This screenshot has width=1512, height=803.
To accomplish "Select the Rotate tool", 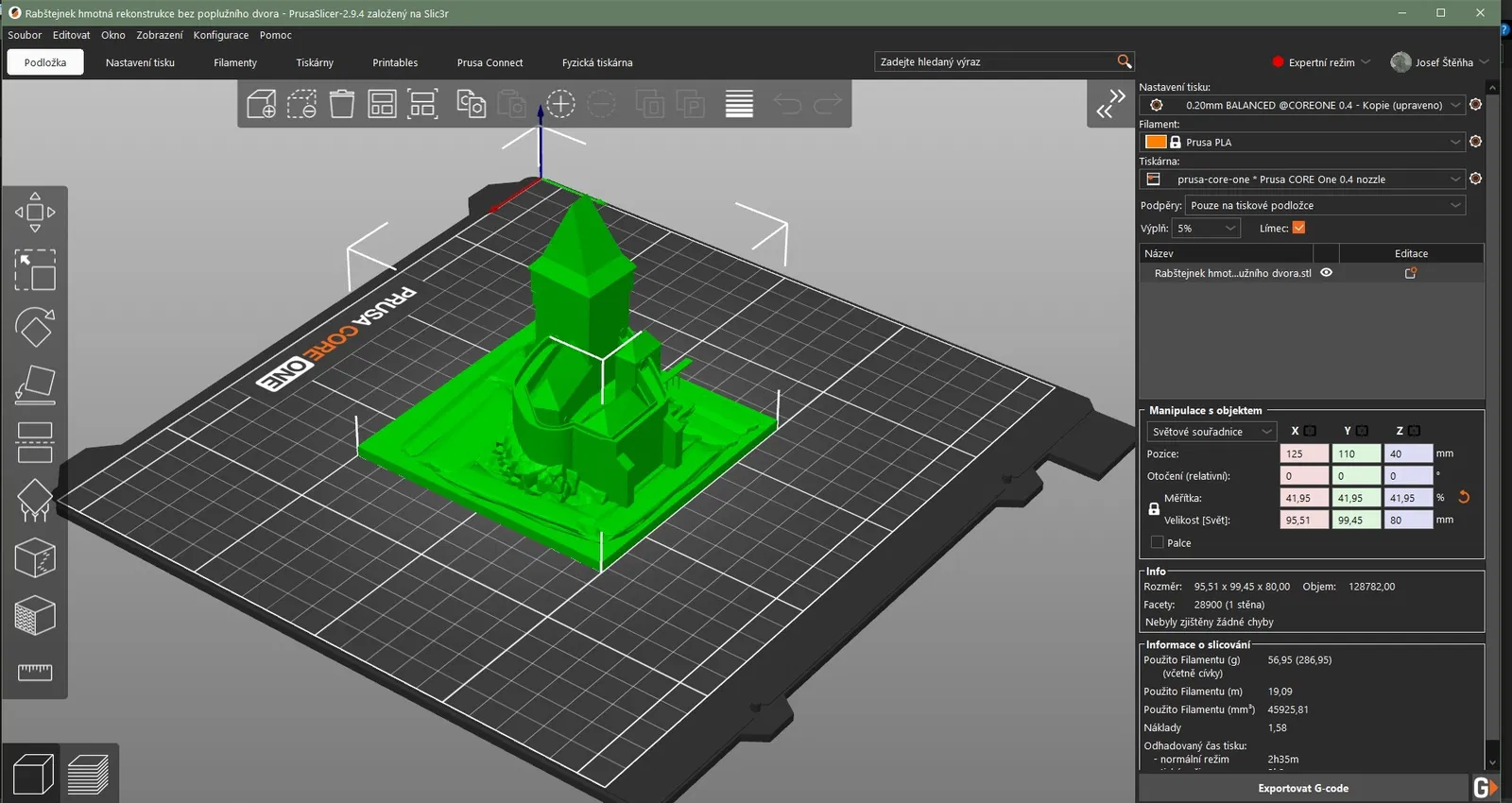I will (x=35, y=328).
